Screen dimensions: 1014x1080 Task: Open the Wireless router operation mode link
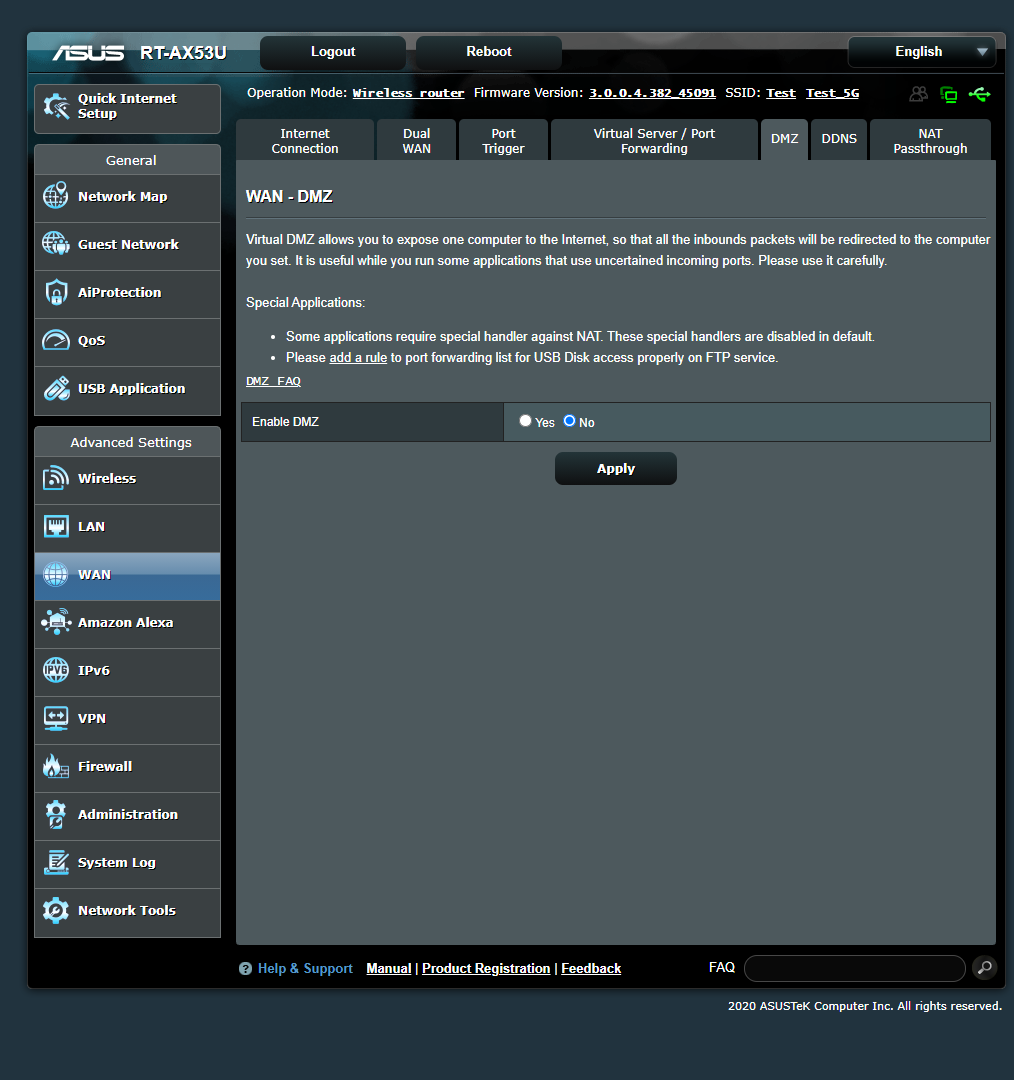tap(408, 93)
